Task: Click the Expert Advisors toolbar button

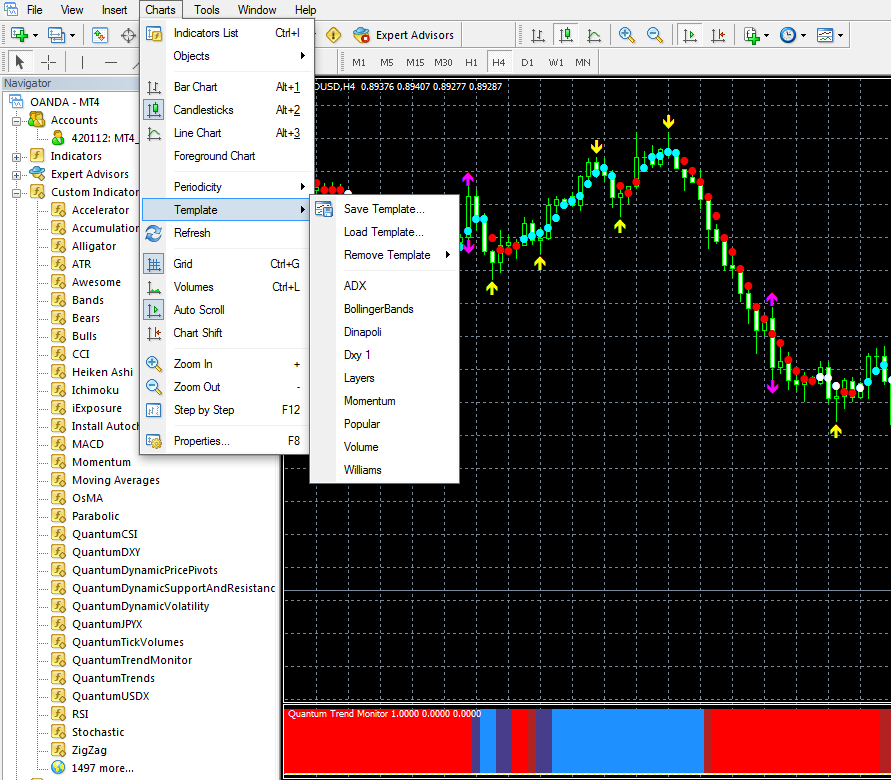Action: click(x=404, y=35)
